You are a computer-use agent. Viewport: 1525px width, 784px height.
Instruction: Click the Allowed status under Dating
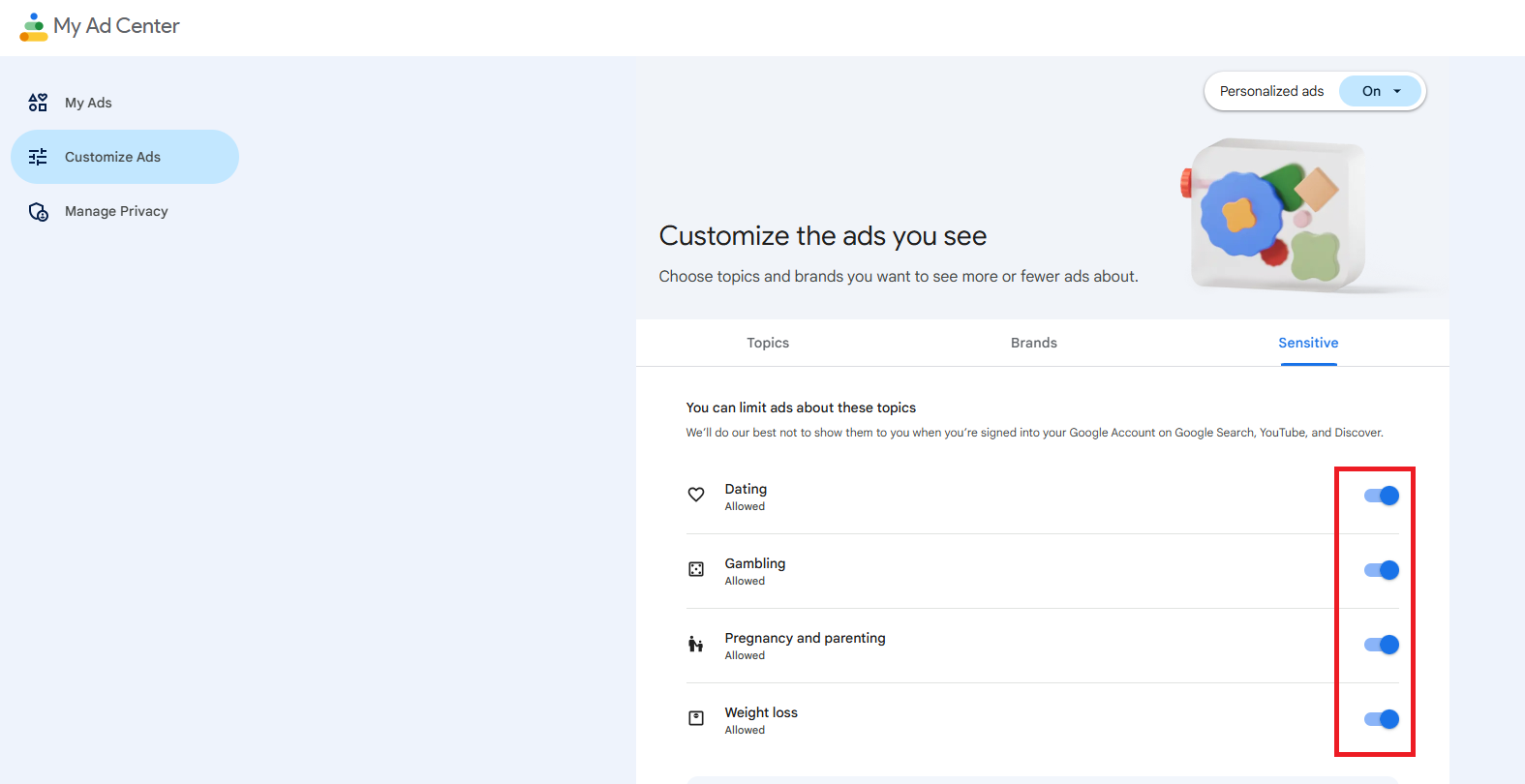tap(745, 506)
